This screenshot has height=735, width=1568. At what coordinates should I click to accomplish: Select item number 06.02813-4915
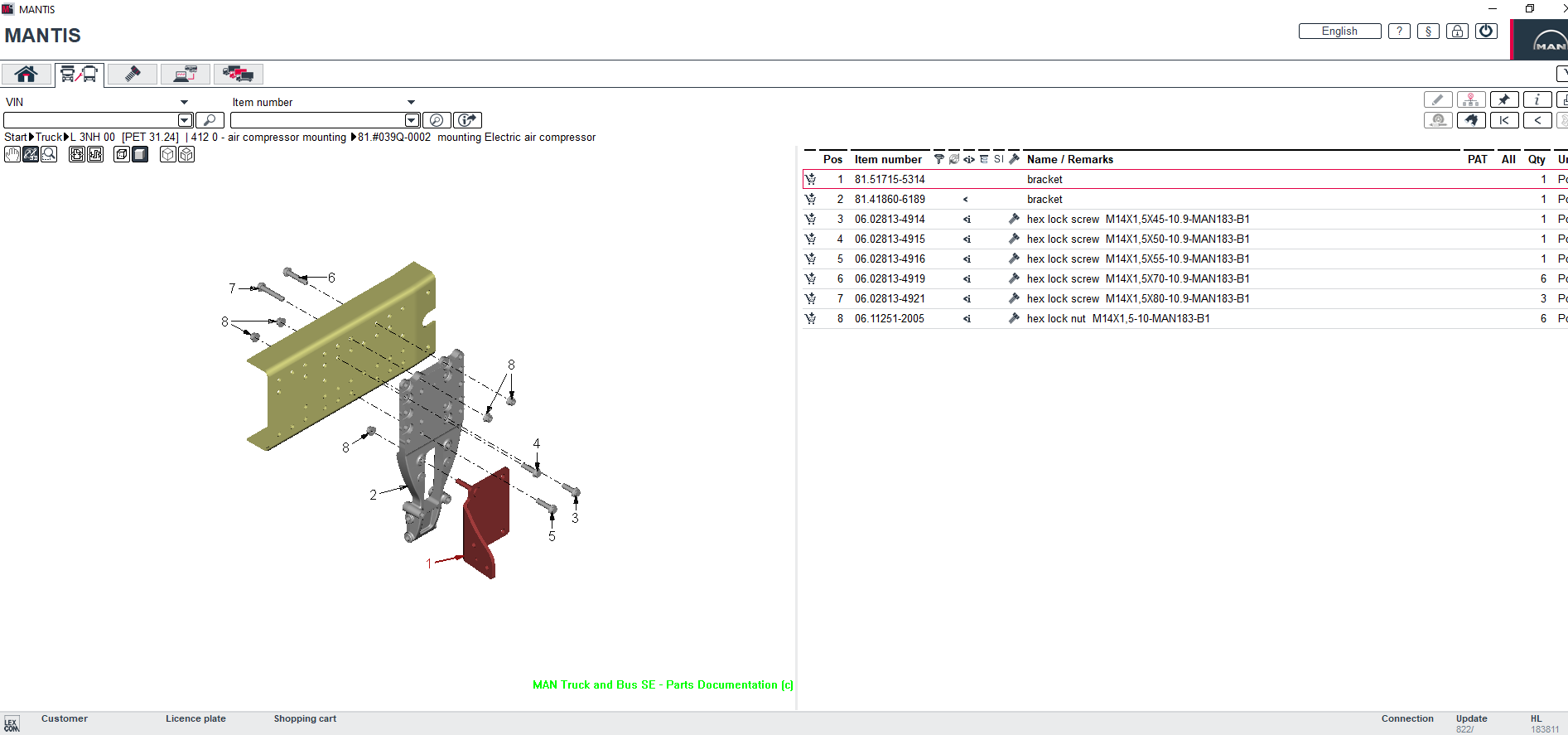tap(890, 239)
